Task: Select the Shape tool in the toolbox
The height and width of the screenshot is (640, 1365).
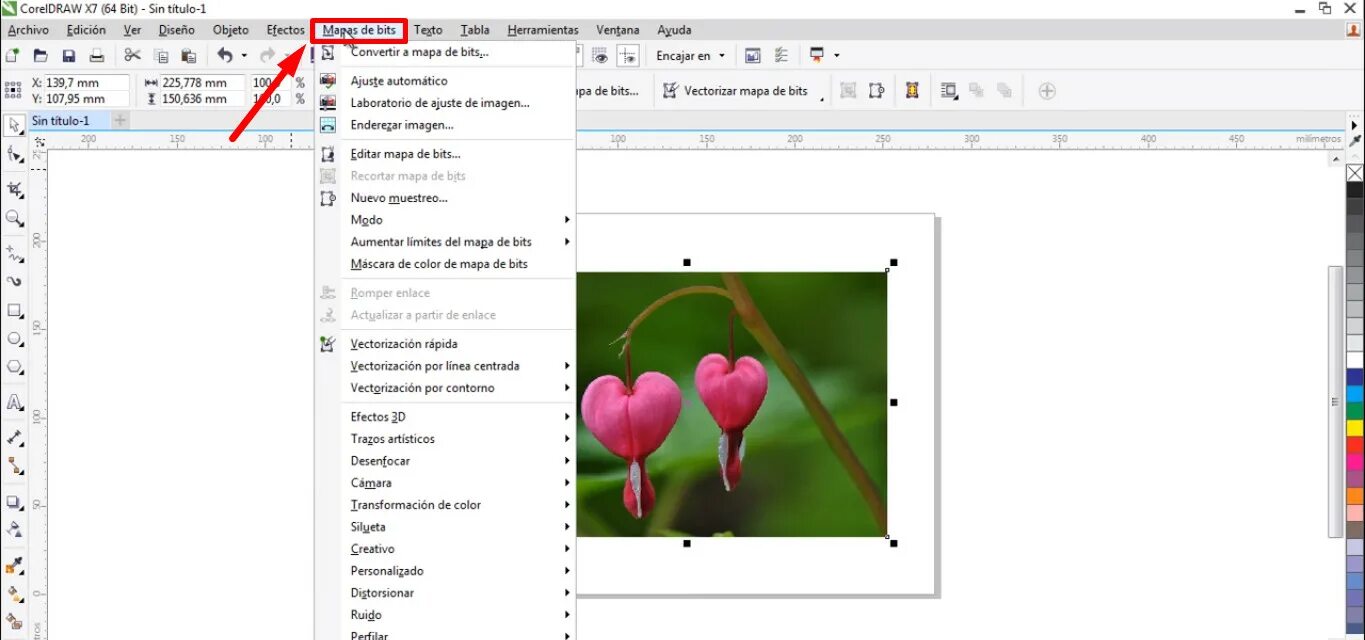Action: 15,154
